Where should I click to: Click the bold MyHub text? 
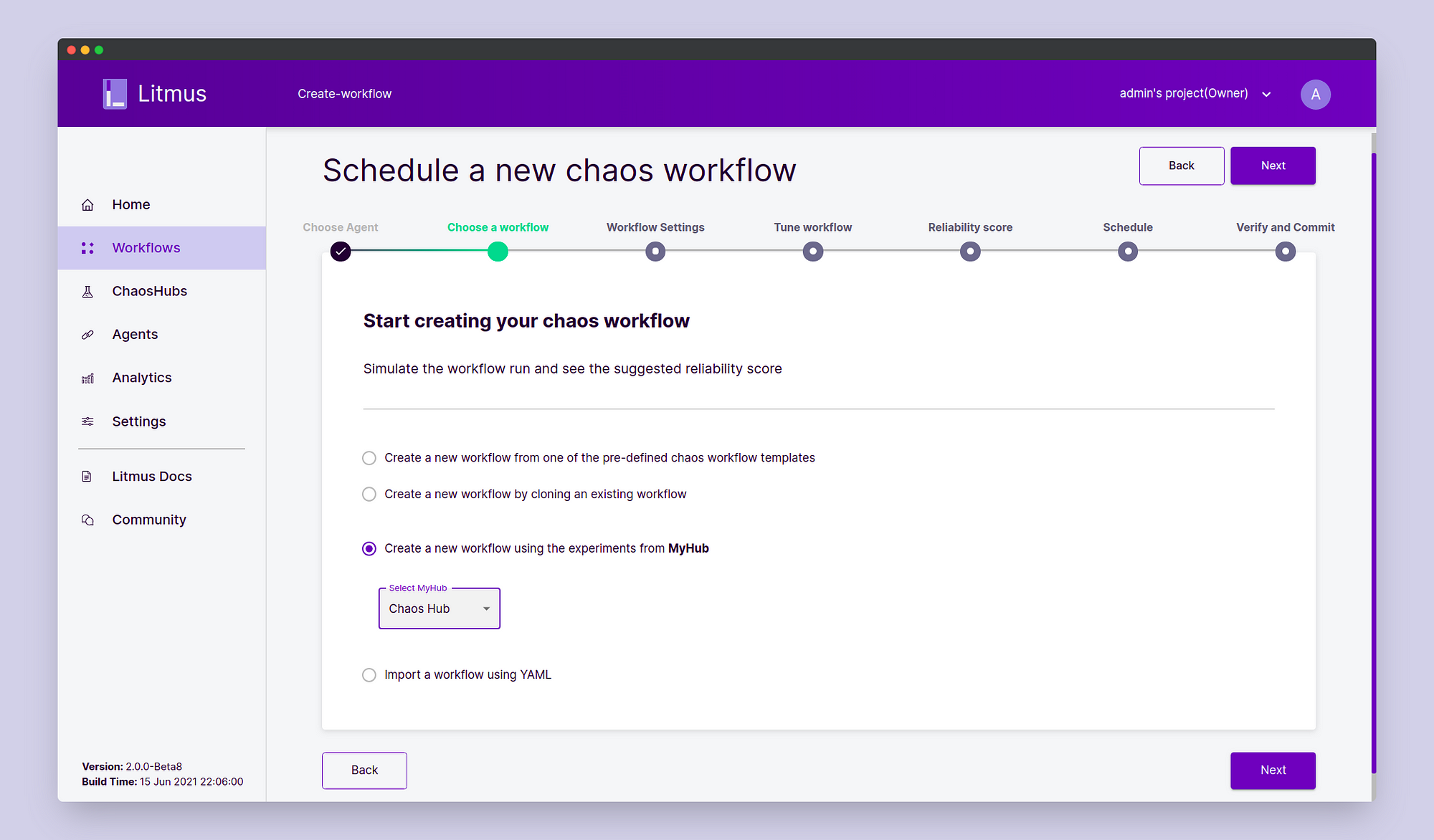pyautogui.click(x=688, y=549)
